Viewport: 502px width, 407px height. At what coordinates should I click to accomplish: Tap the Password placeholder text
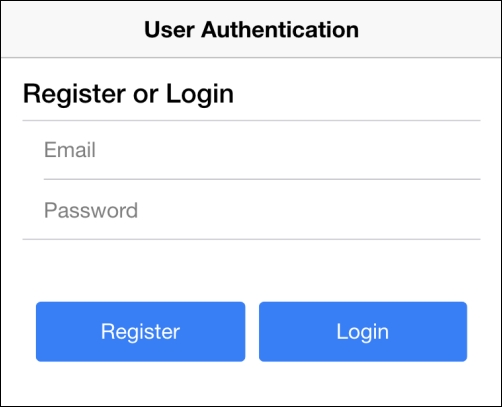[x=91, y=210]
